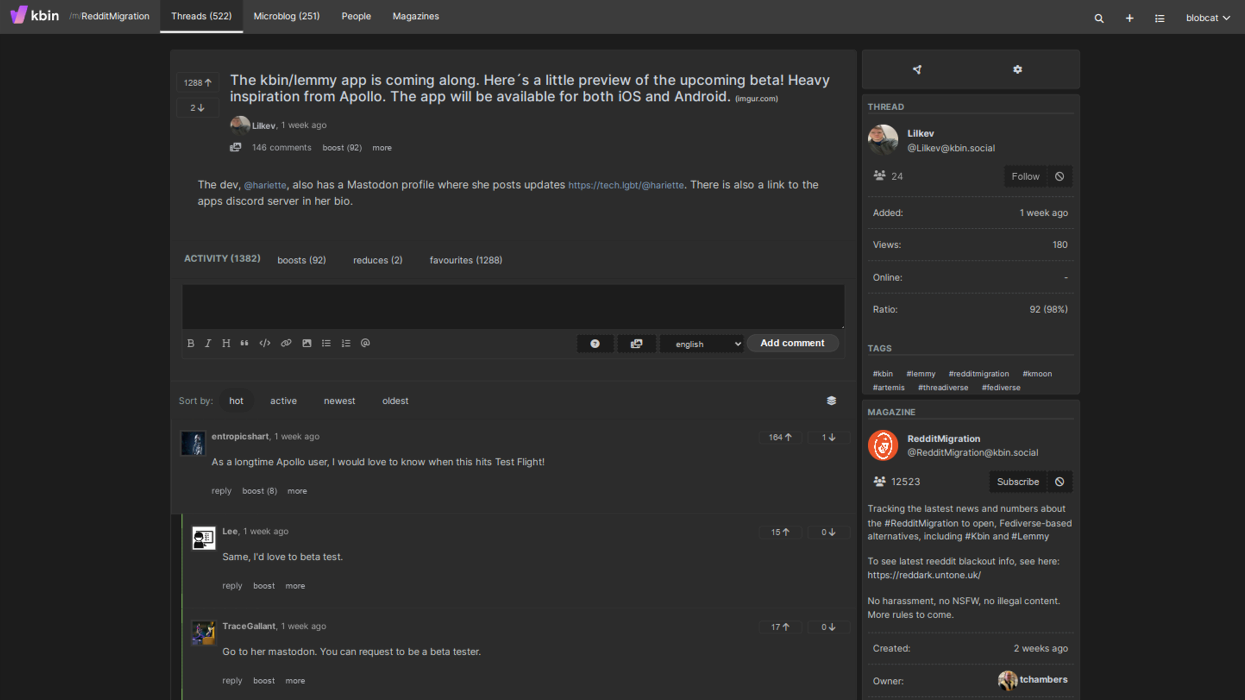Image resolution: width=1245 pixels, height=700 pixels.
Task: Upvote TraceGallant's comment
Action: point(780,627)
